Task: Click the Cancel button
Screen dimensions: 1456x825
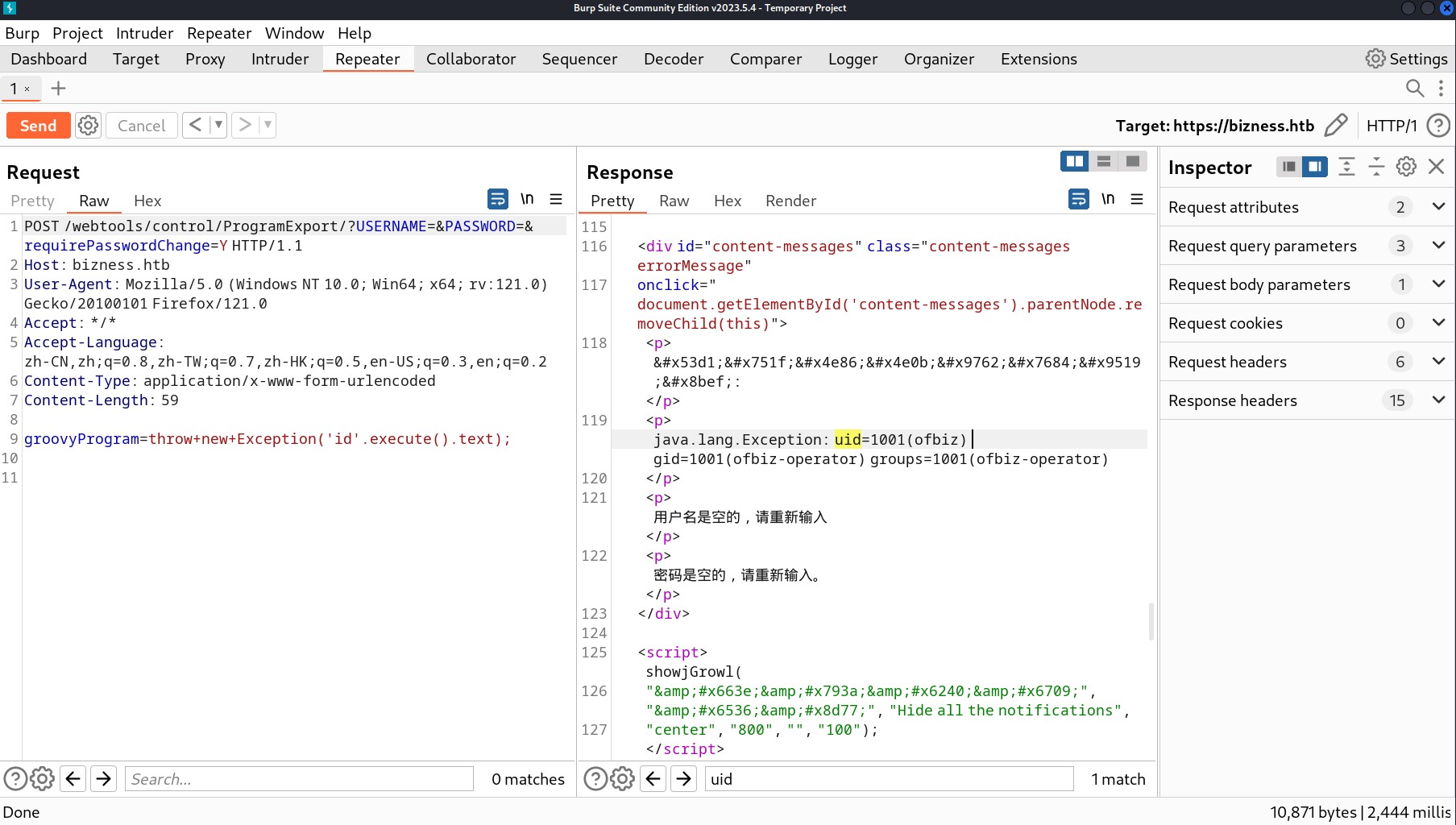Action: tap(141, 126)
